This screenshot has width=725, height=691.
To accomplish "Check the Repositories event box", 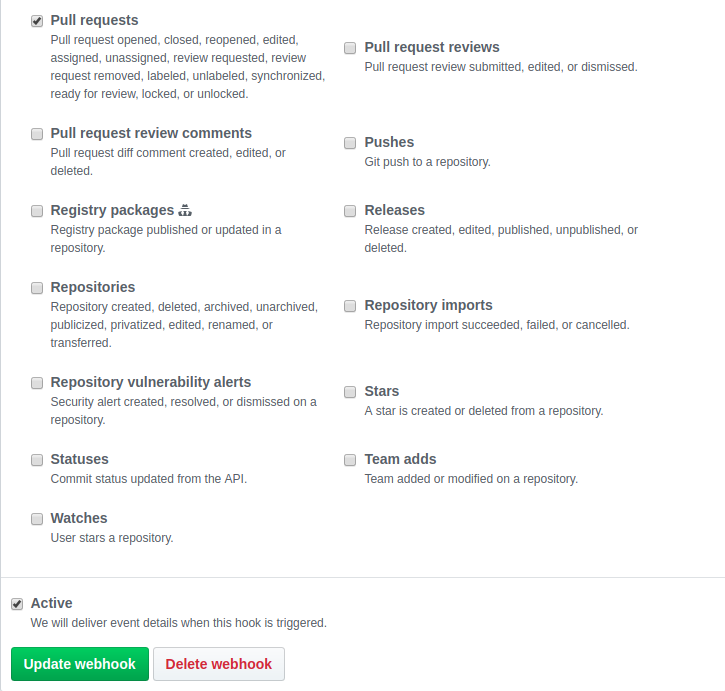I will [x=37, y=288].
